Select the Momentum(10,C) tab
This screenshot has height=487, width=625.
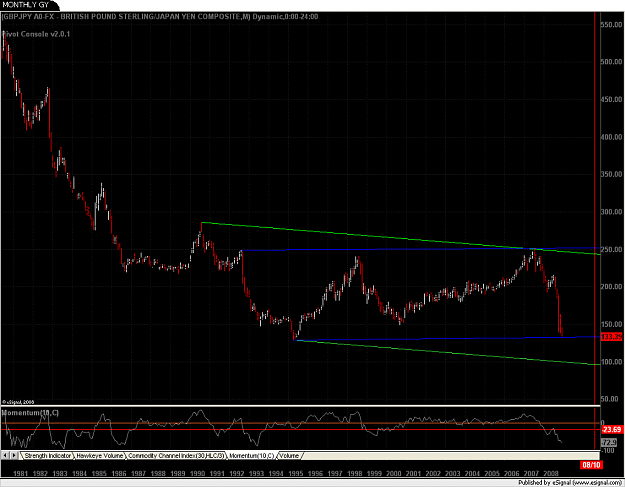[x=252, y=456]
